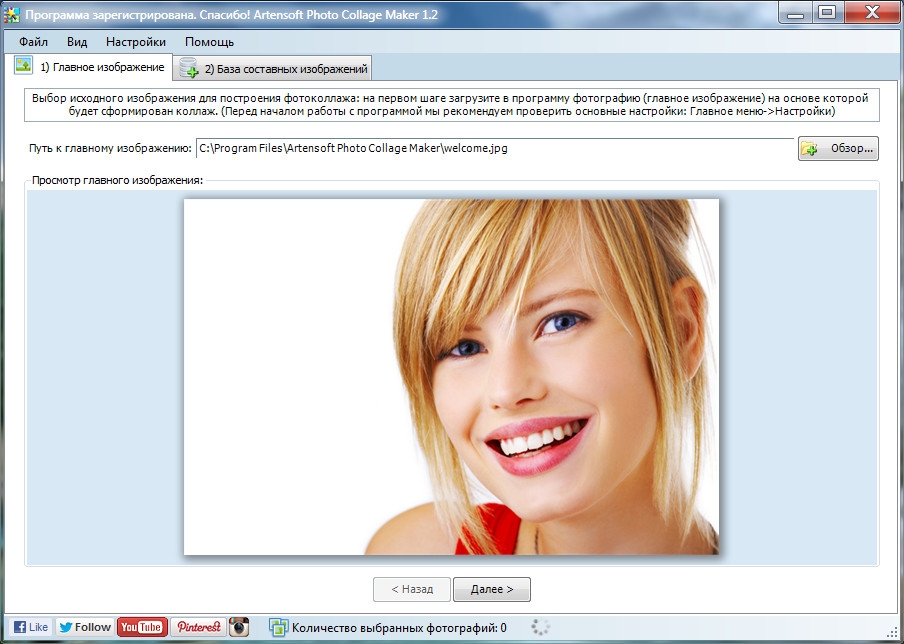
Task: Click the Далее > button
Action: (492, 589)
